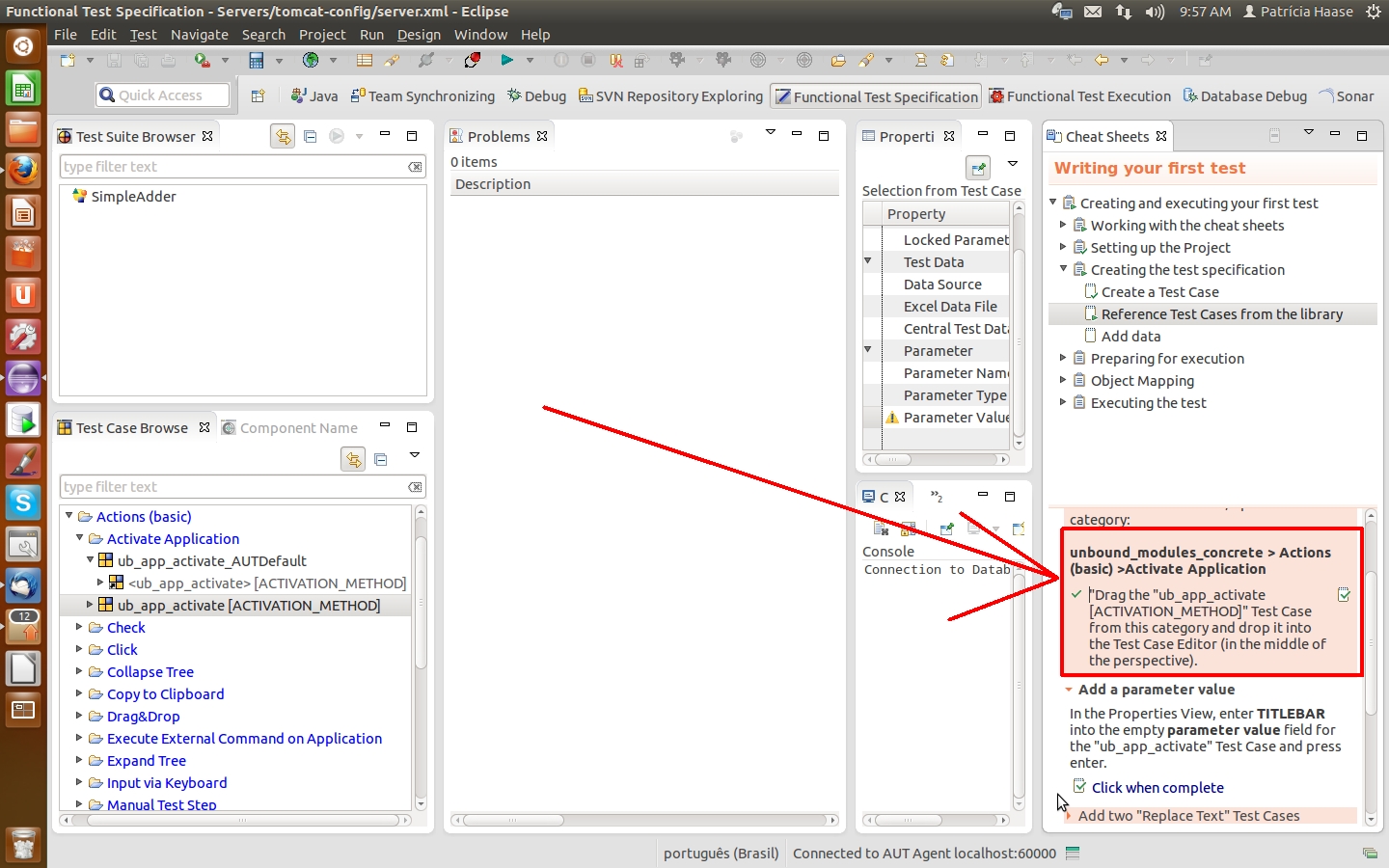Screen dimensions: 1389x868
Task: Click the "Click when complete" link
Action: (x=1157, y=788)
